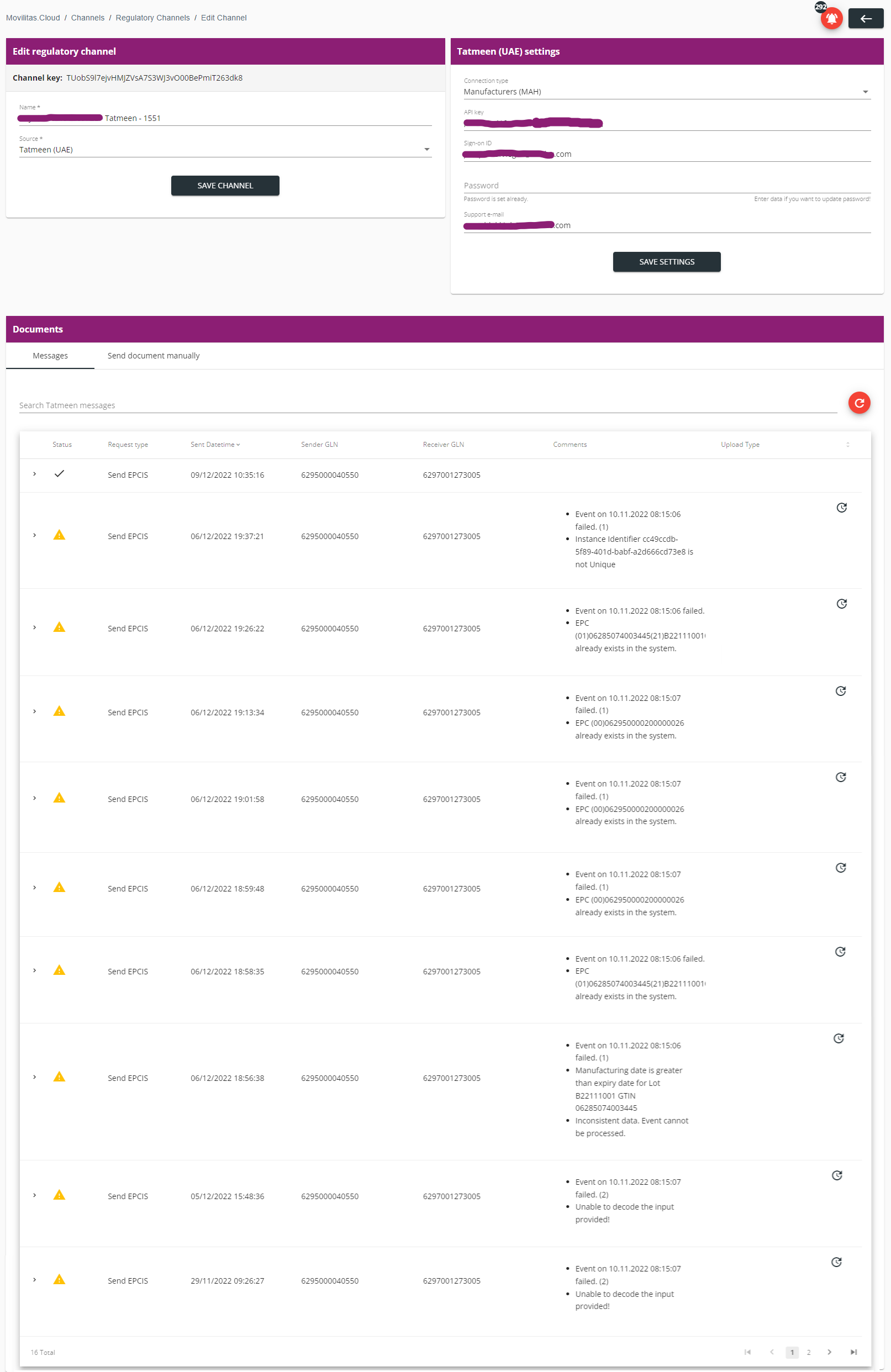Open table column options icon
Image resolution: width=891 pixels, height=1372 pixels.
[847, 445]
